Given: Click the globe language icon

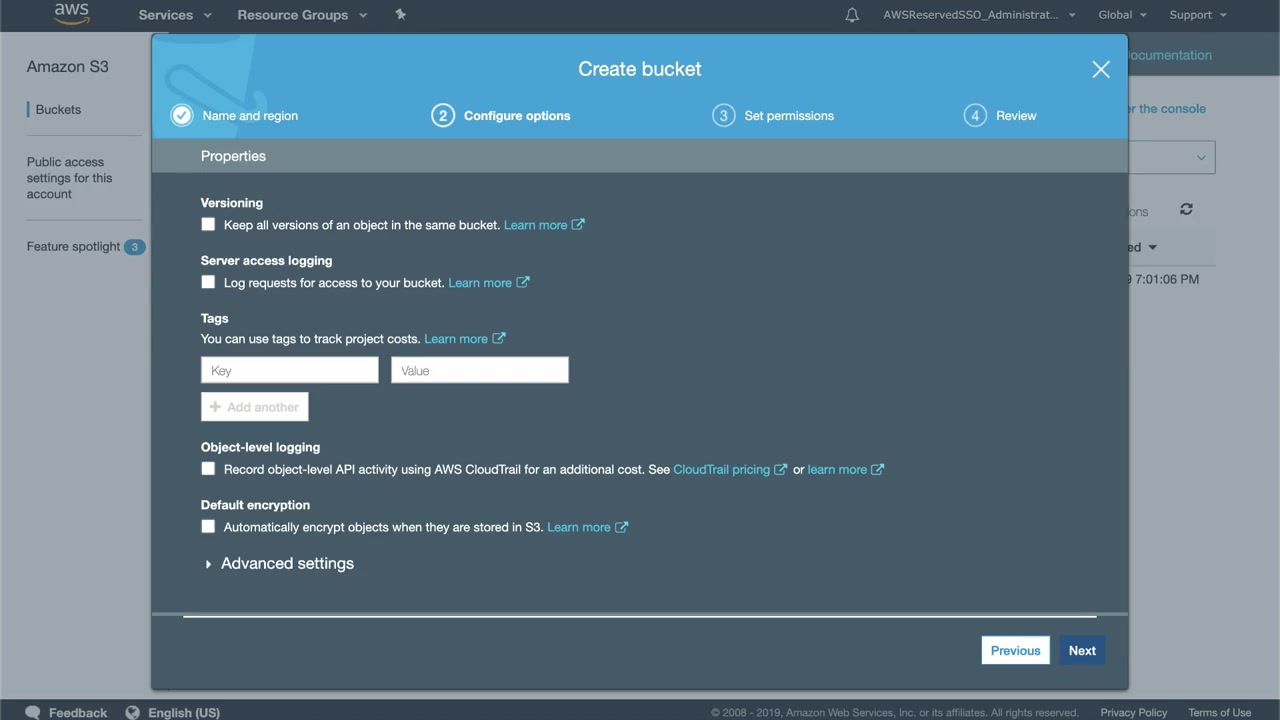Looking at the screenshot, I should [133, 713].
